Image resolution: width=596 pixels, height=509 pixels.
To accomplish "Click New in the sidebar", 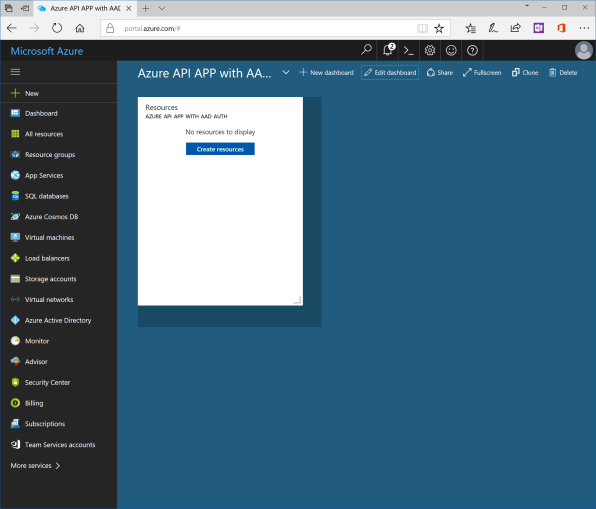I will [x=59, y=93].
